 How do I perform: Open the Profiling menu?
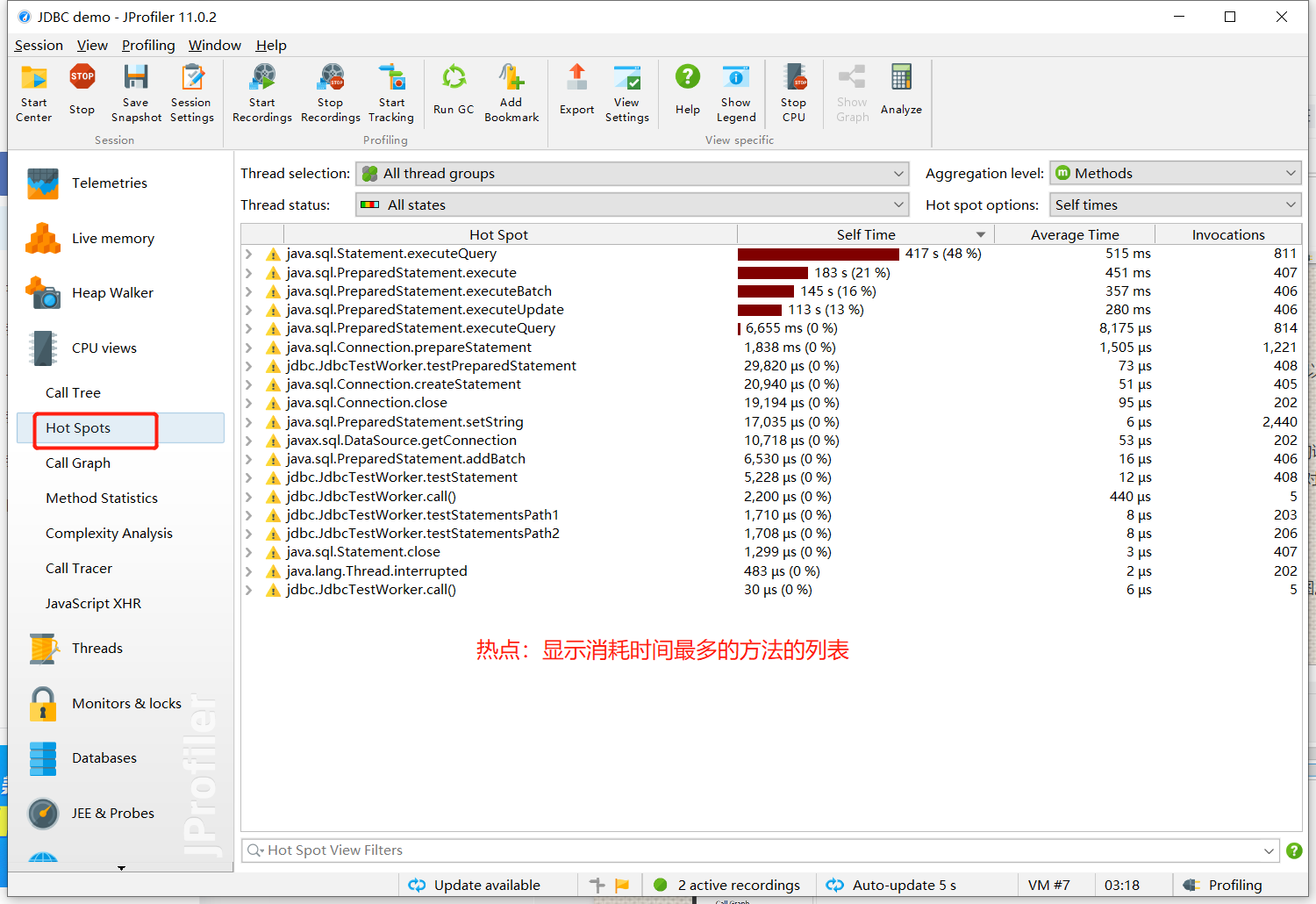(147, 45)
